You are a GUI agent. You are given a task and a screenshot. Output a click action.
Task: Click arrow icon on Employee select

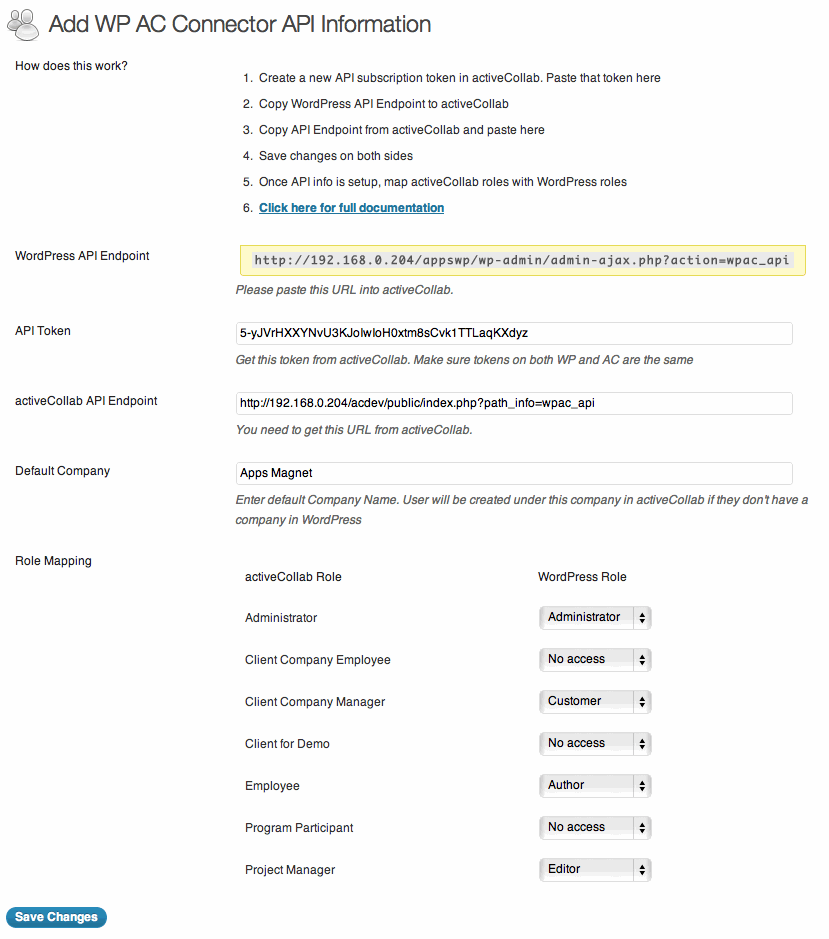[642, 786]
